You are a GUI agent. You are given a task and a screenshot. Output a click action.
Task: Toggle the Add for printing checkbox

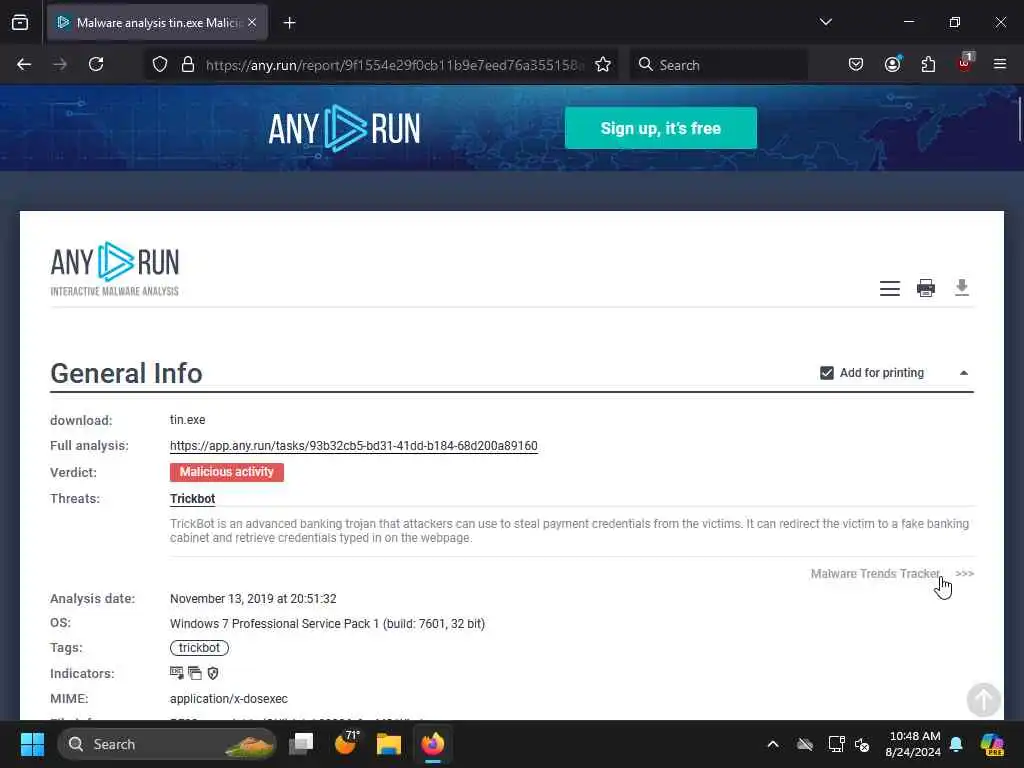827,373
